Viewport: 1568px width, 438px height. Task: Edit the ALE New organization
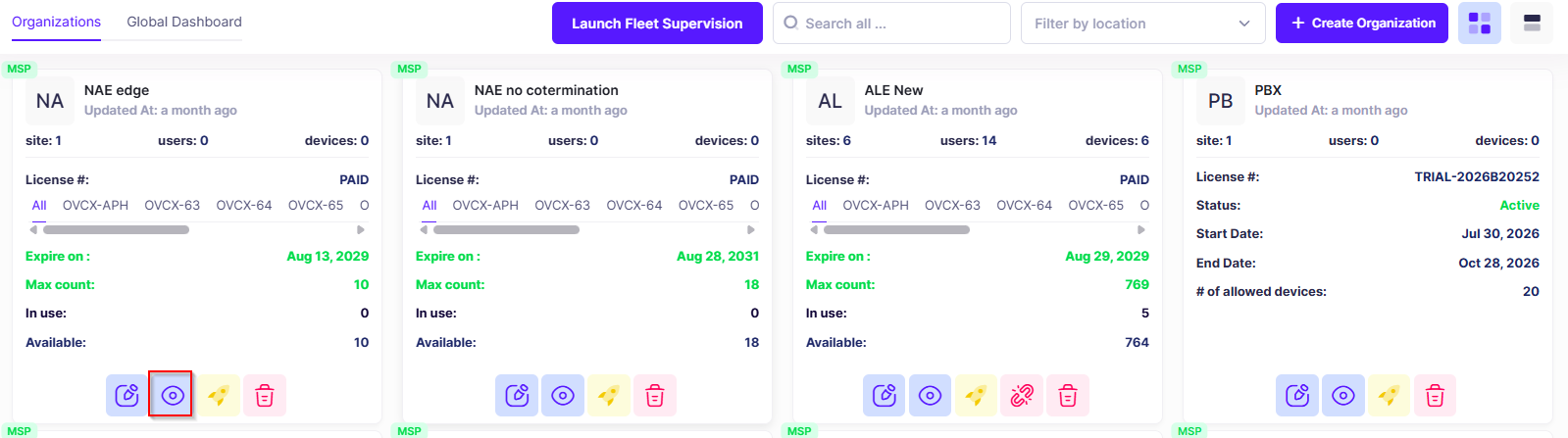pos(885,396)
